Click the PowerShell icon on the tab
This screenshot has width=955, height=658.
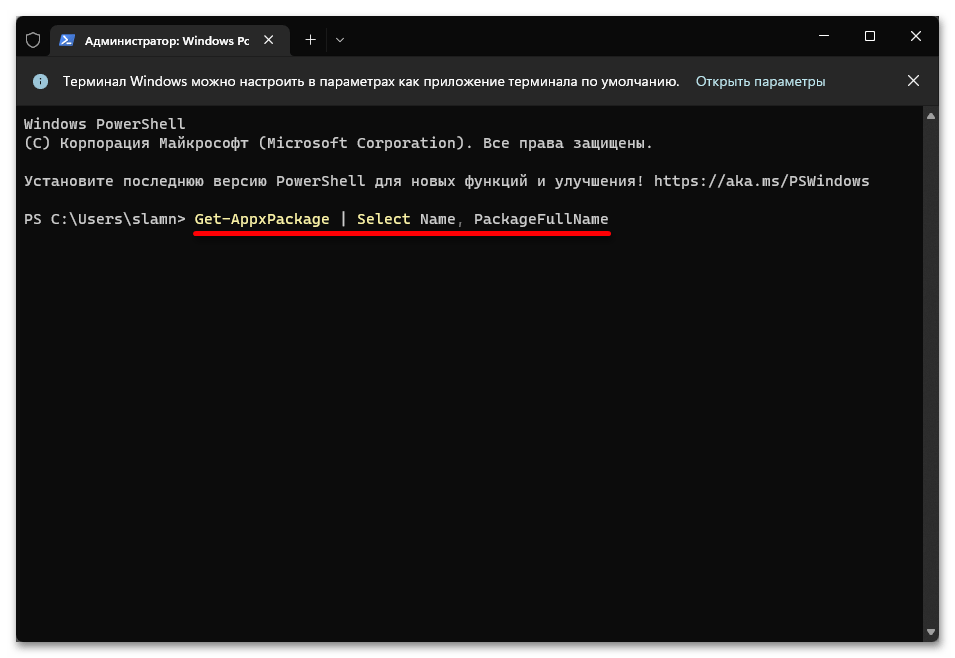point(67,40)
